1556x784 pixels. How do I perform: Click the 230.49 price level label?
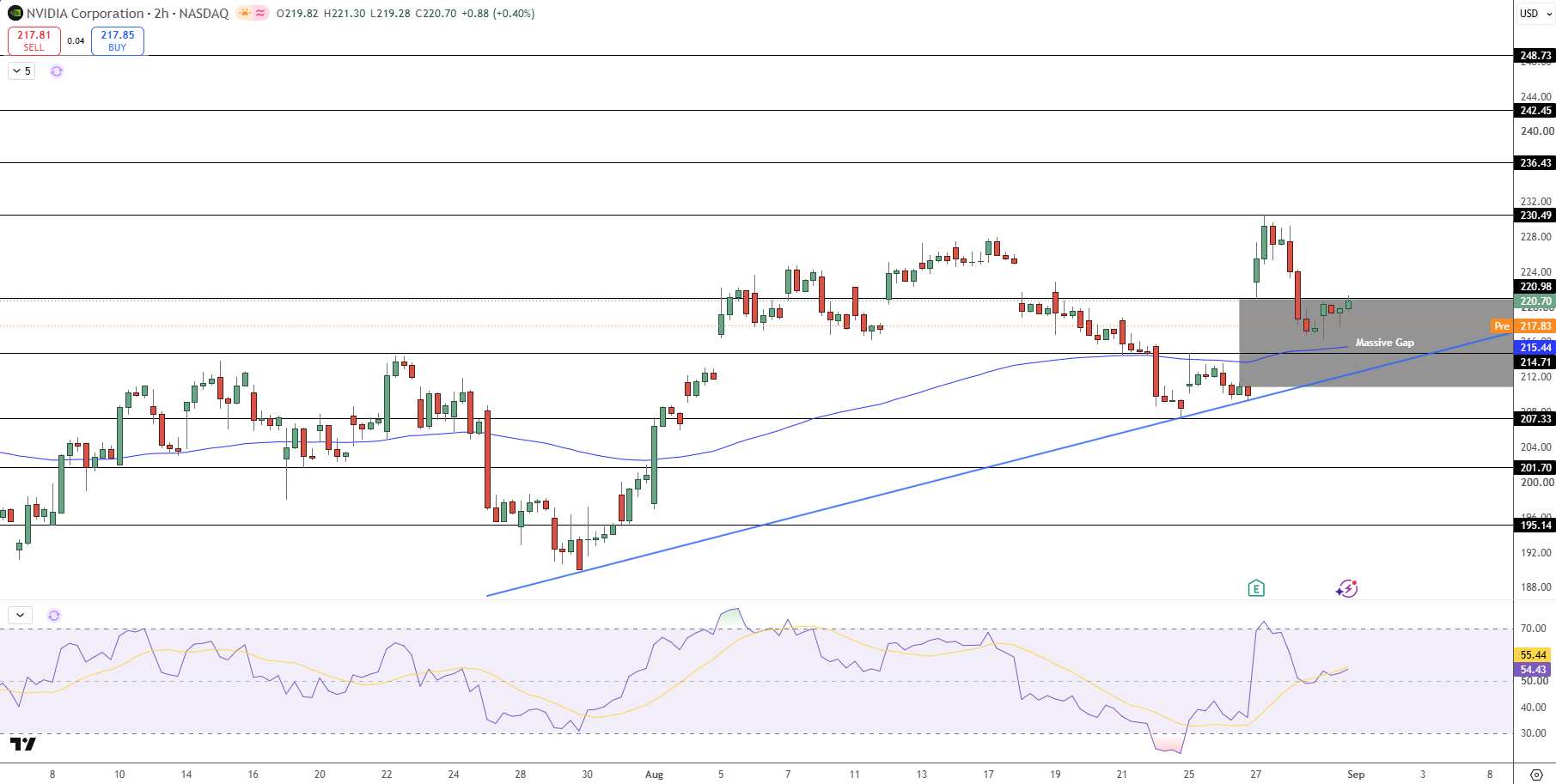[1535, 216]
